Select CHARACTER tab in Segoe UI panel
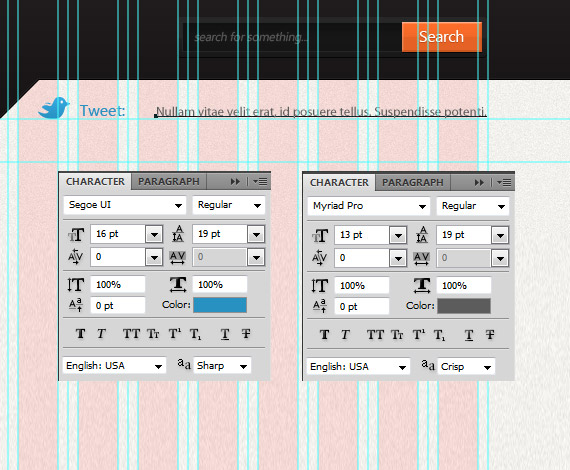 tap(95, 181)
